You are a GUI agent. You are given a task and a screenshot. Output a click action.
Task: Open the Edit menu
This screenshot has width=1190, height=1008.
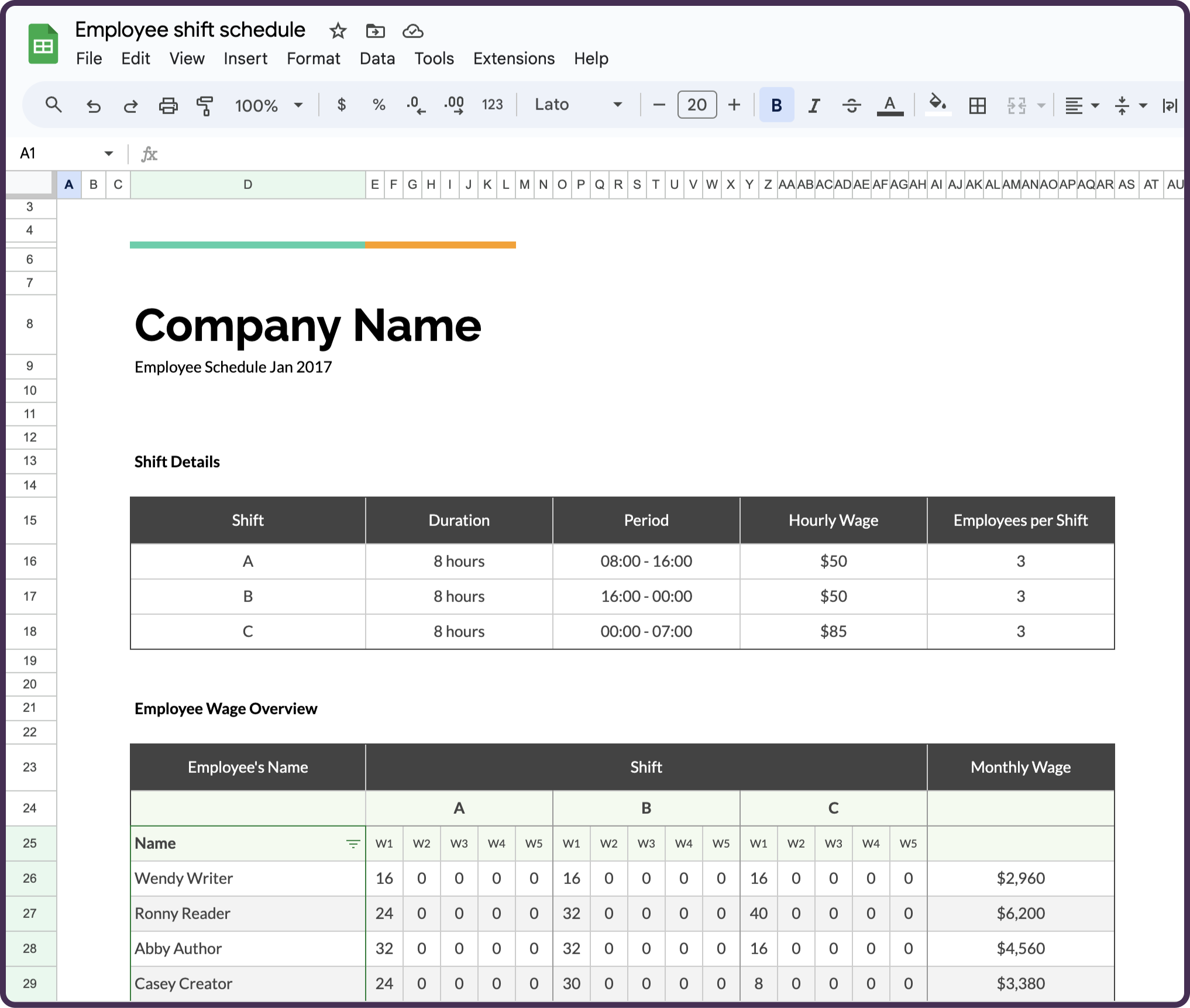coord(136,59)
